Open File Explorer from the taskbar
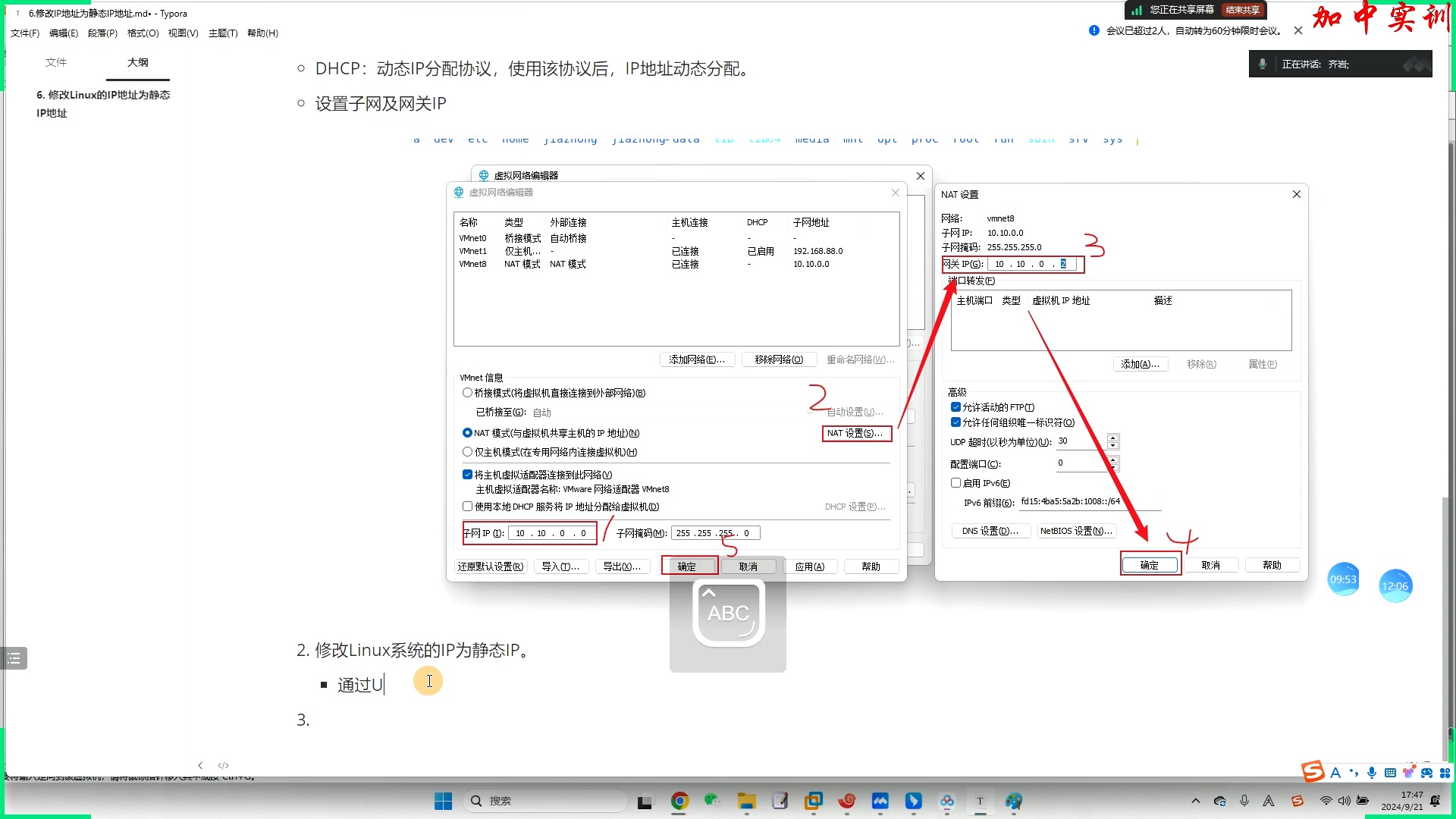This screenshot has width=1456, height=819. click(747, 801)
